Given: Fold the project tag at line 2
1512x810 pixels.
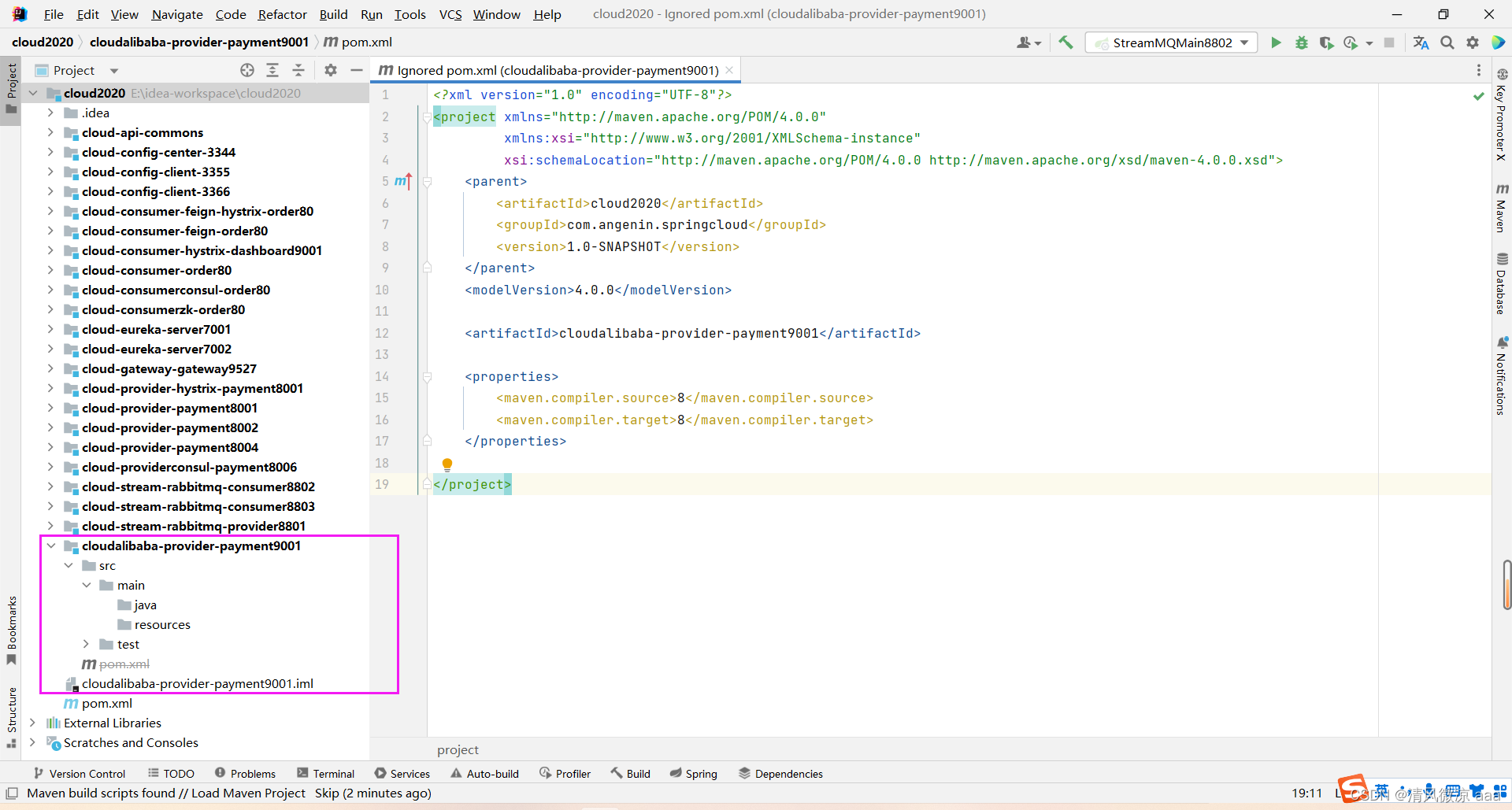Looking at the screenshot, I should 427,117.
